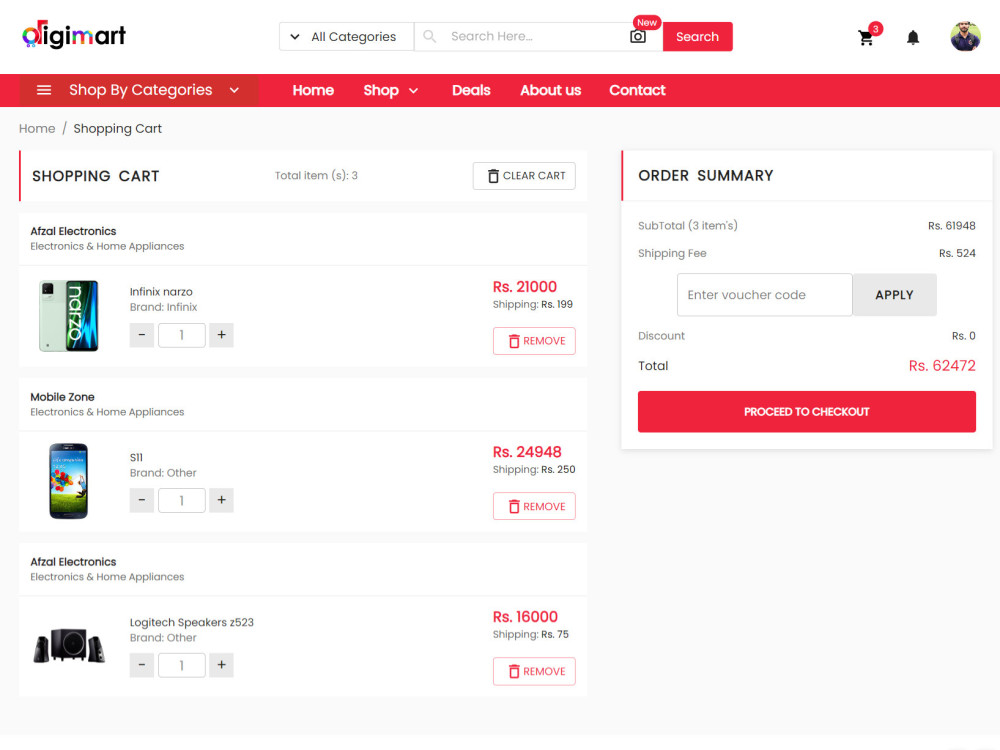This screenshot has height=750, width=1000.
Task: Open the Deals menu item
Action: tap(471, 90)
